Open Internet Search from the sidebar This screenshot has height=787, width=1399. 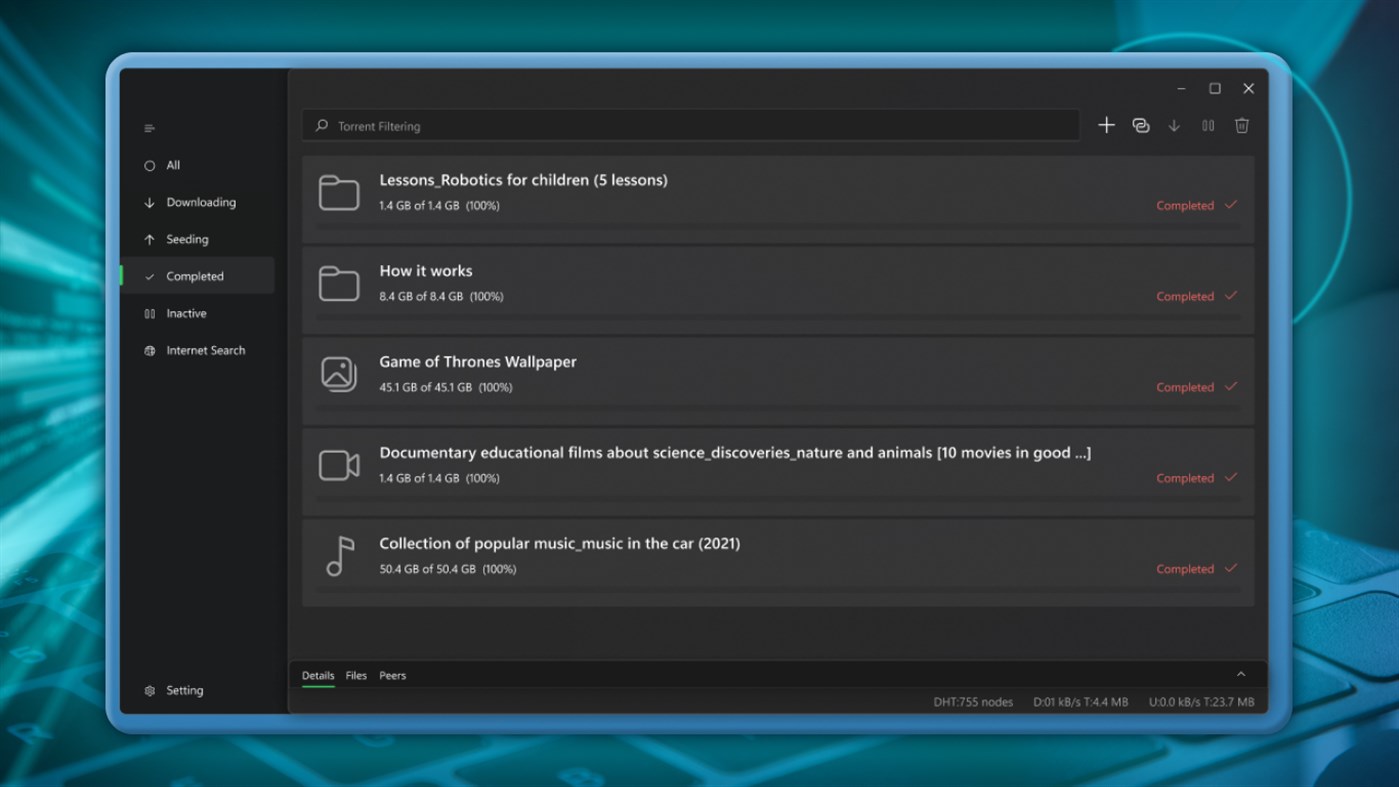pos(205,350)
